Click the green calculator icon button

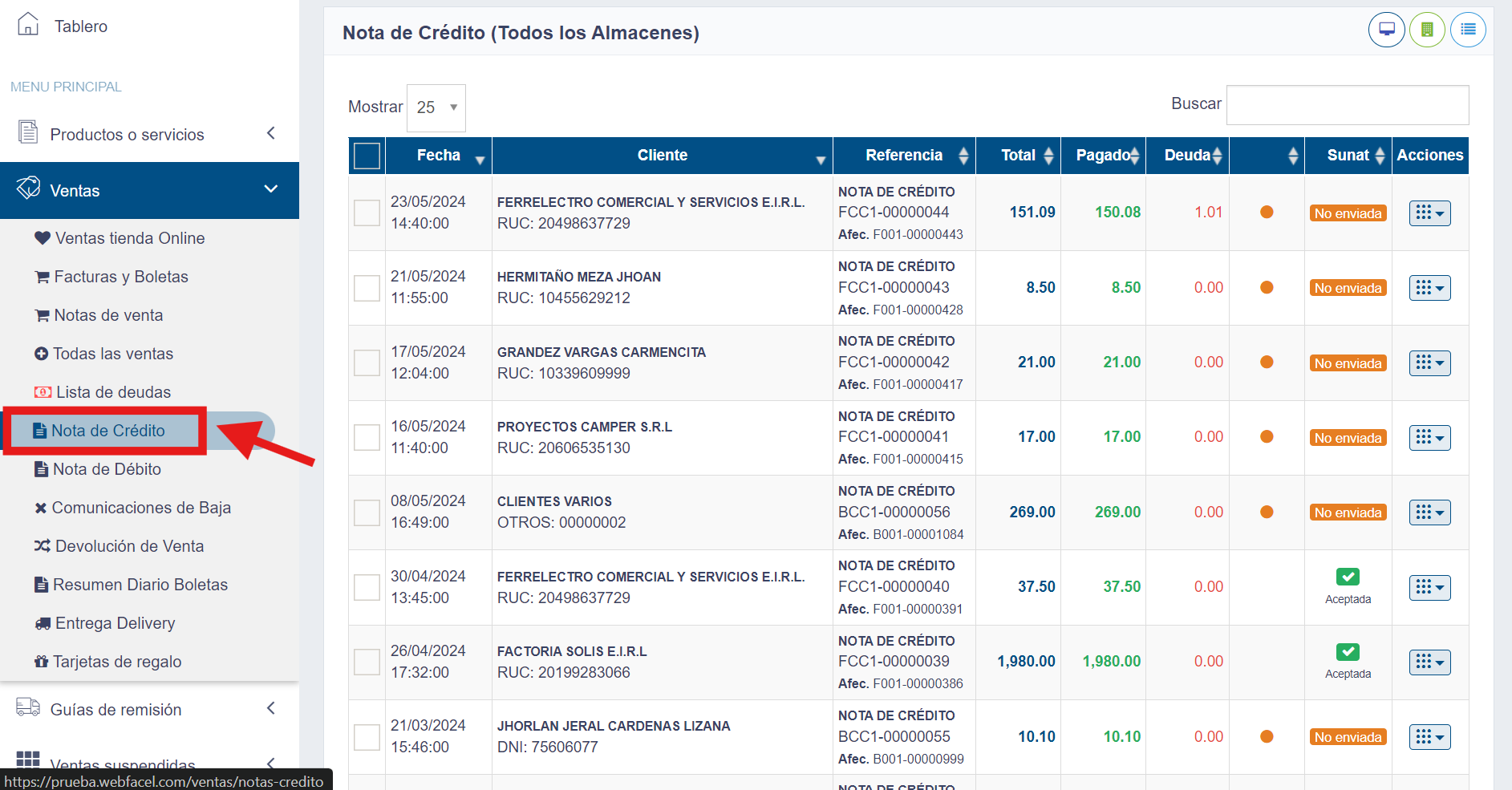pyautogui.click(x=1427, y=30)
